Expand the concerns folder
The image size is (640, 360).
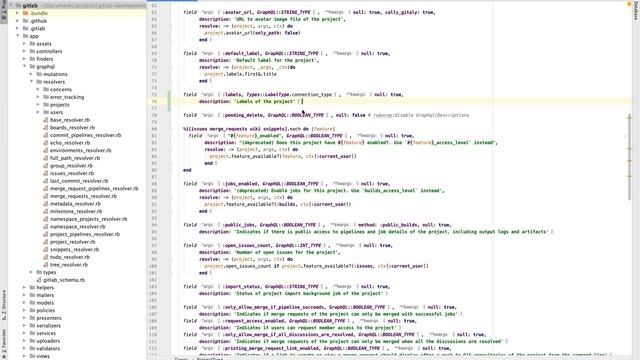pyautogui.click(x=38, y=89)
